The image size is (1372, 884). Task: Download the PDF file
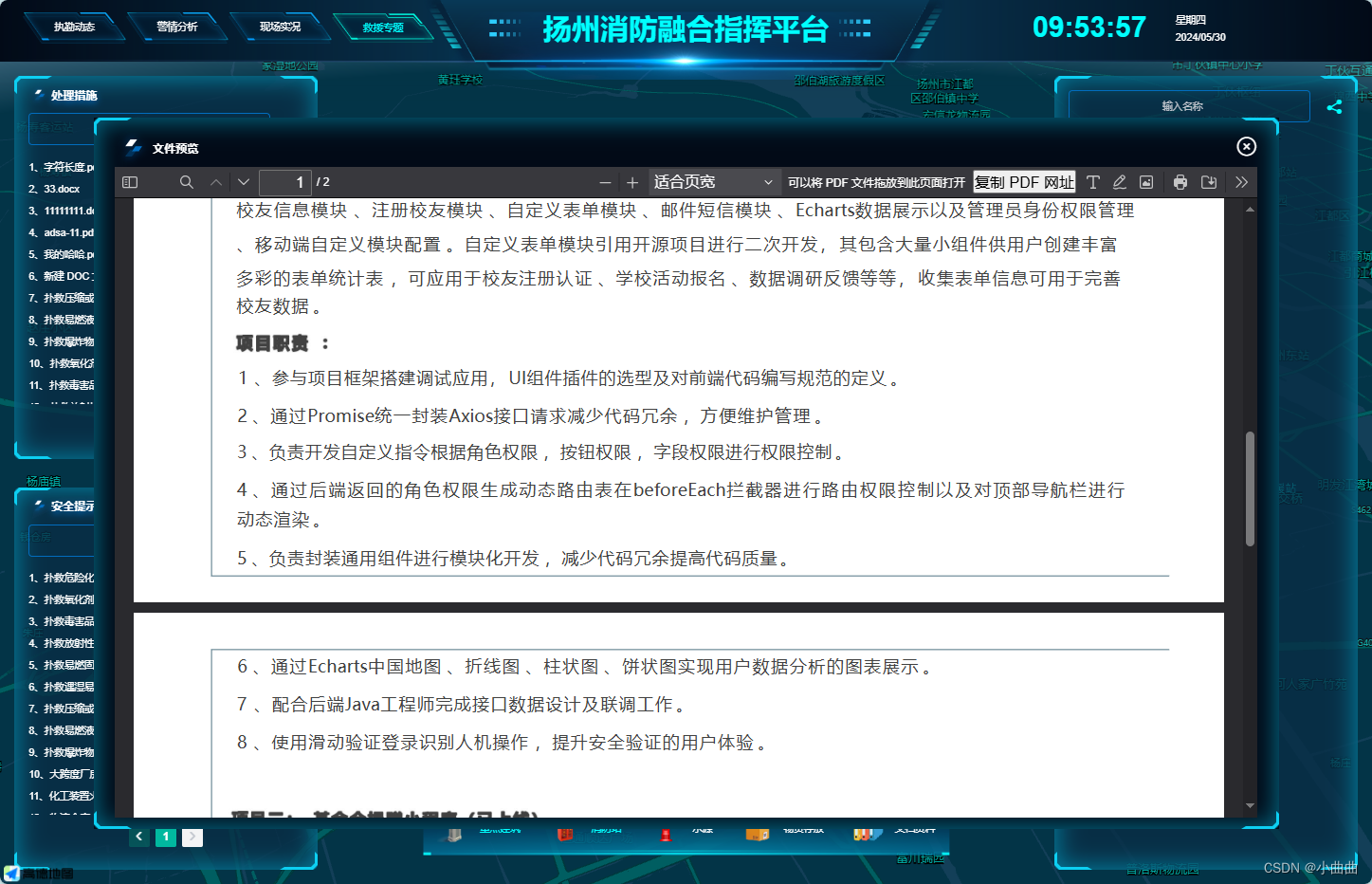[x=1209, y=182]
